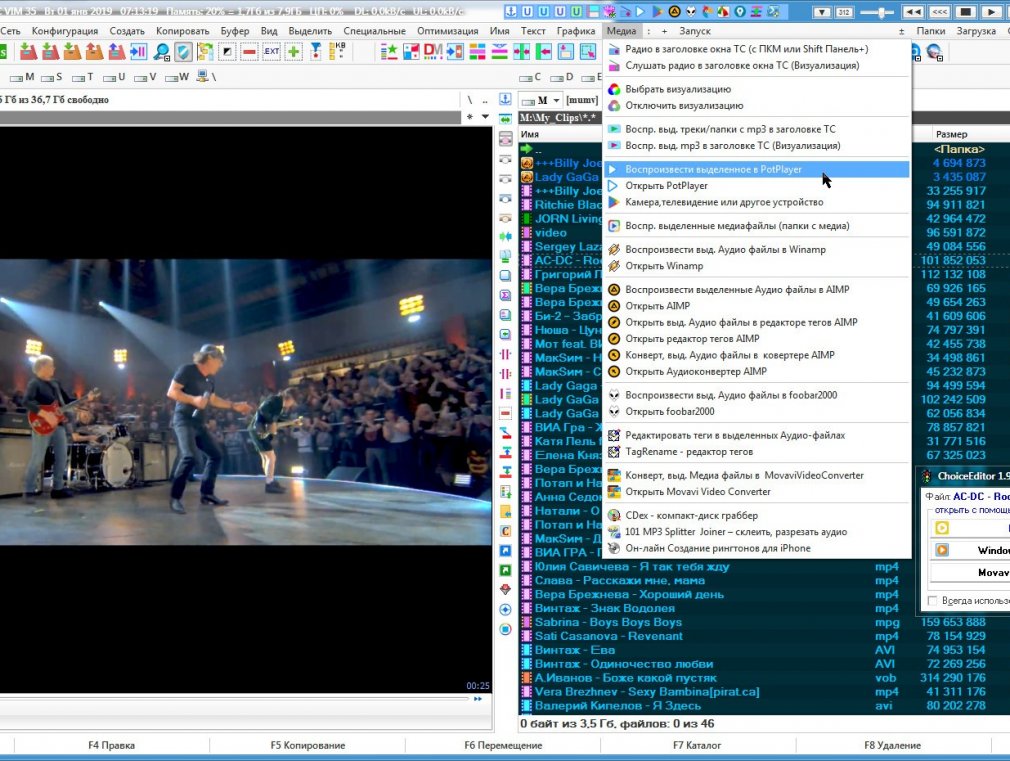Choose TagRename - редактор тегов entry

point(758,452)
